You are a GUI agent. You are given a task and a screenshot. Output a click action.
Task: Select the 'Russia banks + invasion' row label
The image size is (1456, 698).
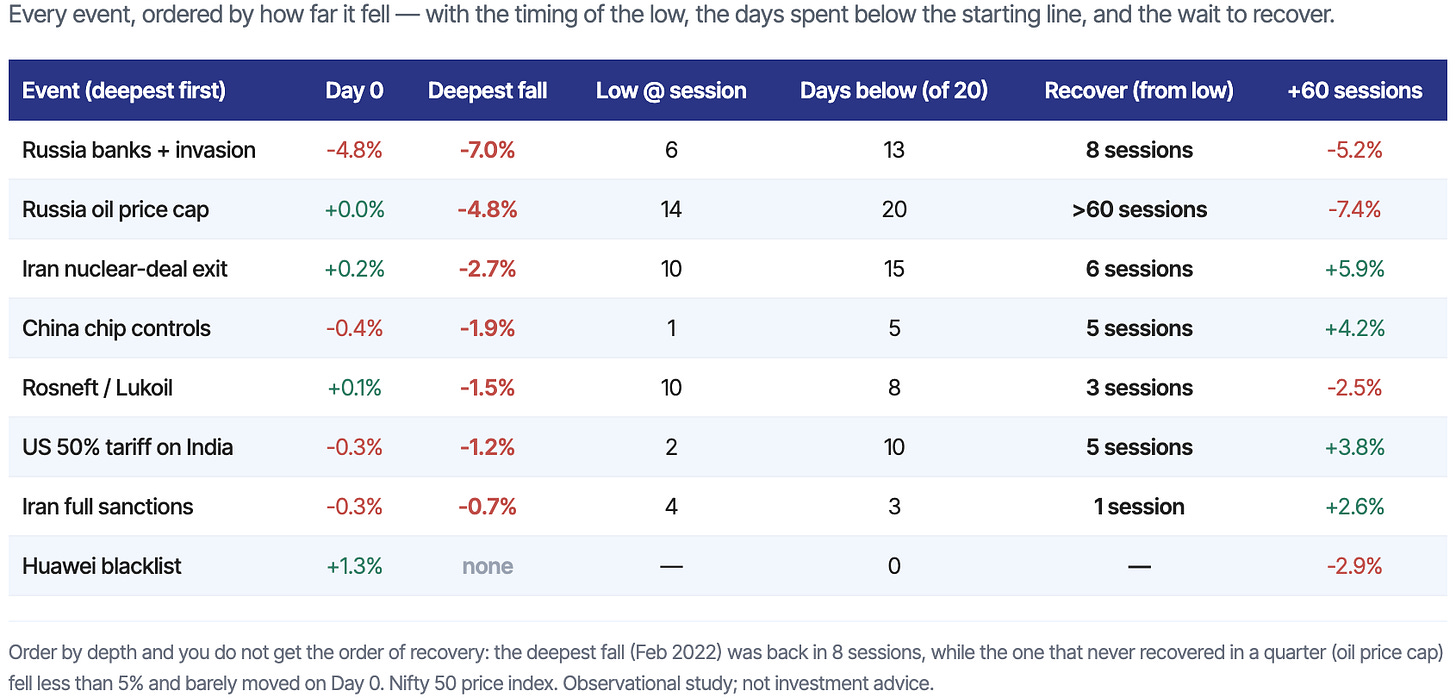pos(139,150)
